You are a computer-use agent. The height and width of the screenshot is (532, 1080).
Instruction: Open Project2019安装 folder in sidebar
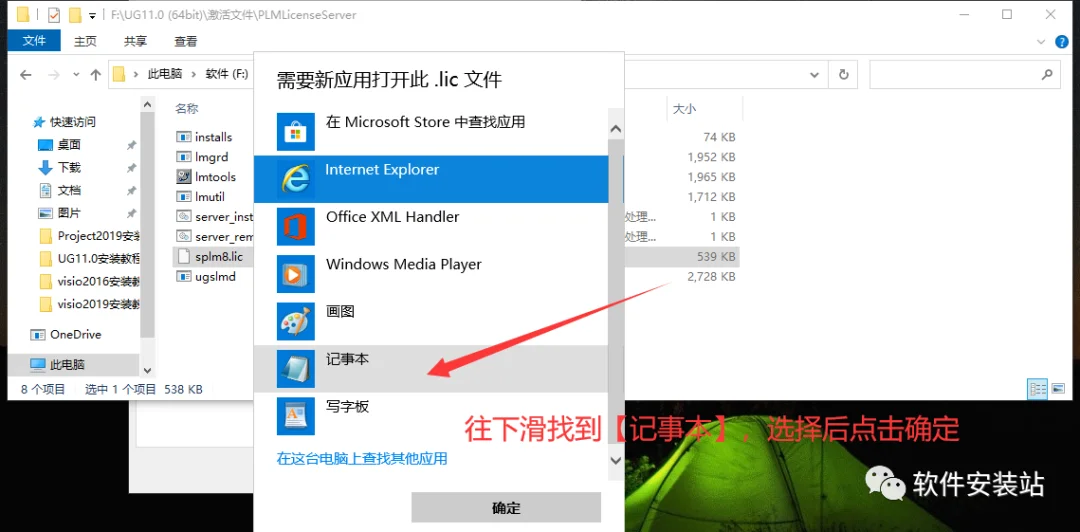[90, 236]
